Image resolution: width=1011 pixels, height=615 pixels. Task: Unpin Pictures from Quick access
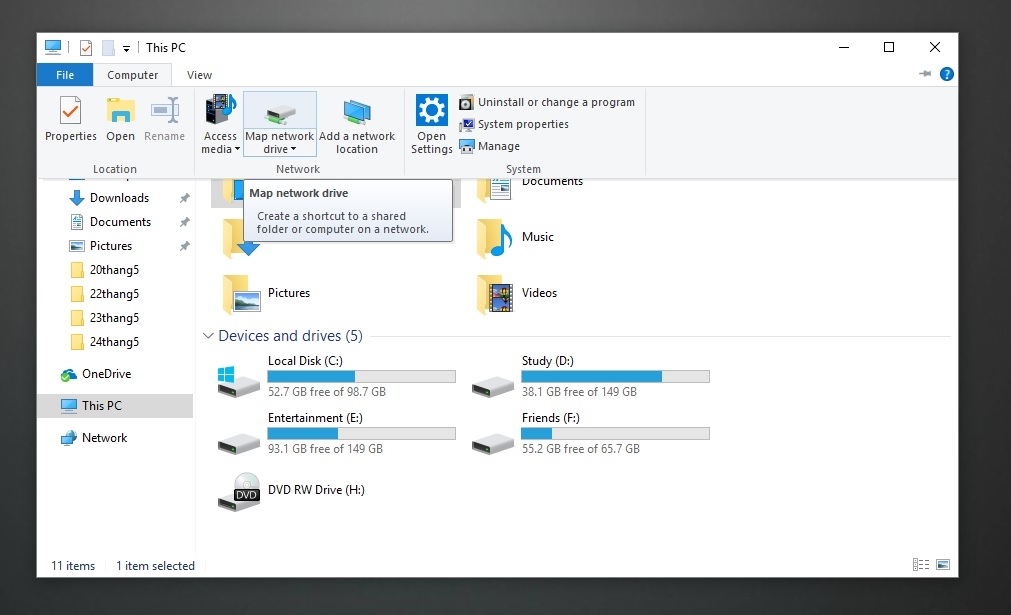click(x=183, y=245)
